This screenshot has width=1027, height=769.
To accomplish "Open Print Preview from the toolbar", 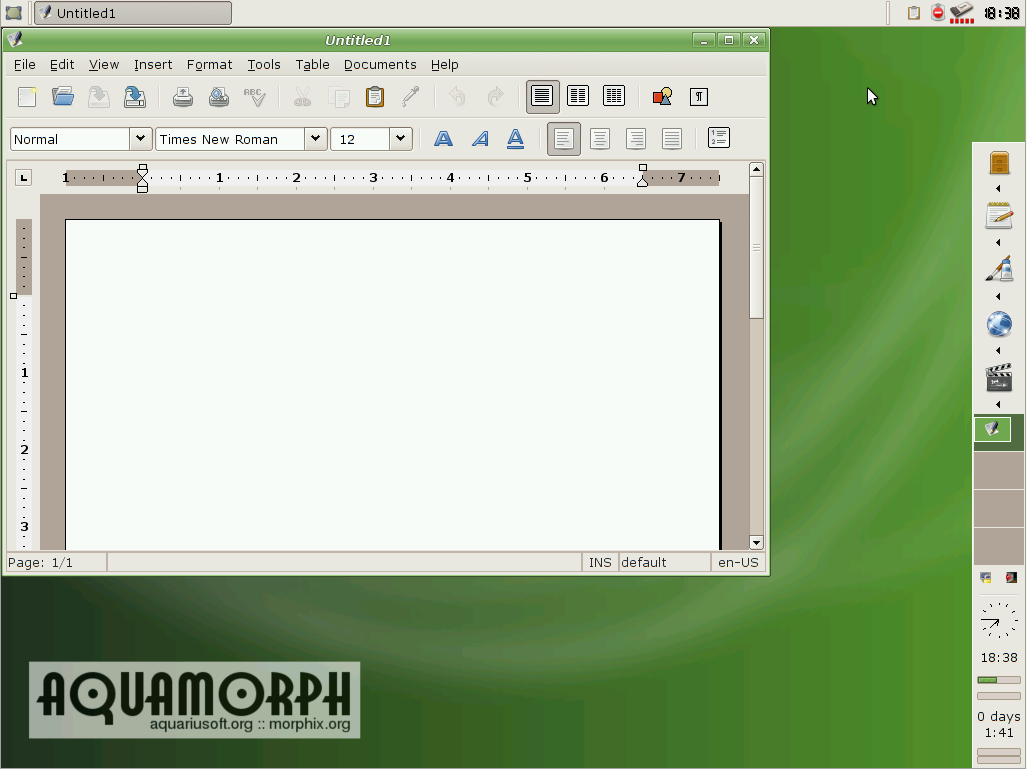I will pos(218,97).
